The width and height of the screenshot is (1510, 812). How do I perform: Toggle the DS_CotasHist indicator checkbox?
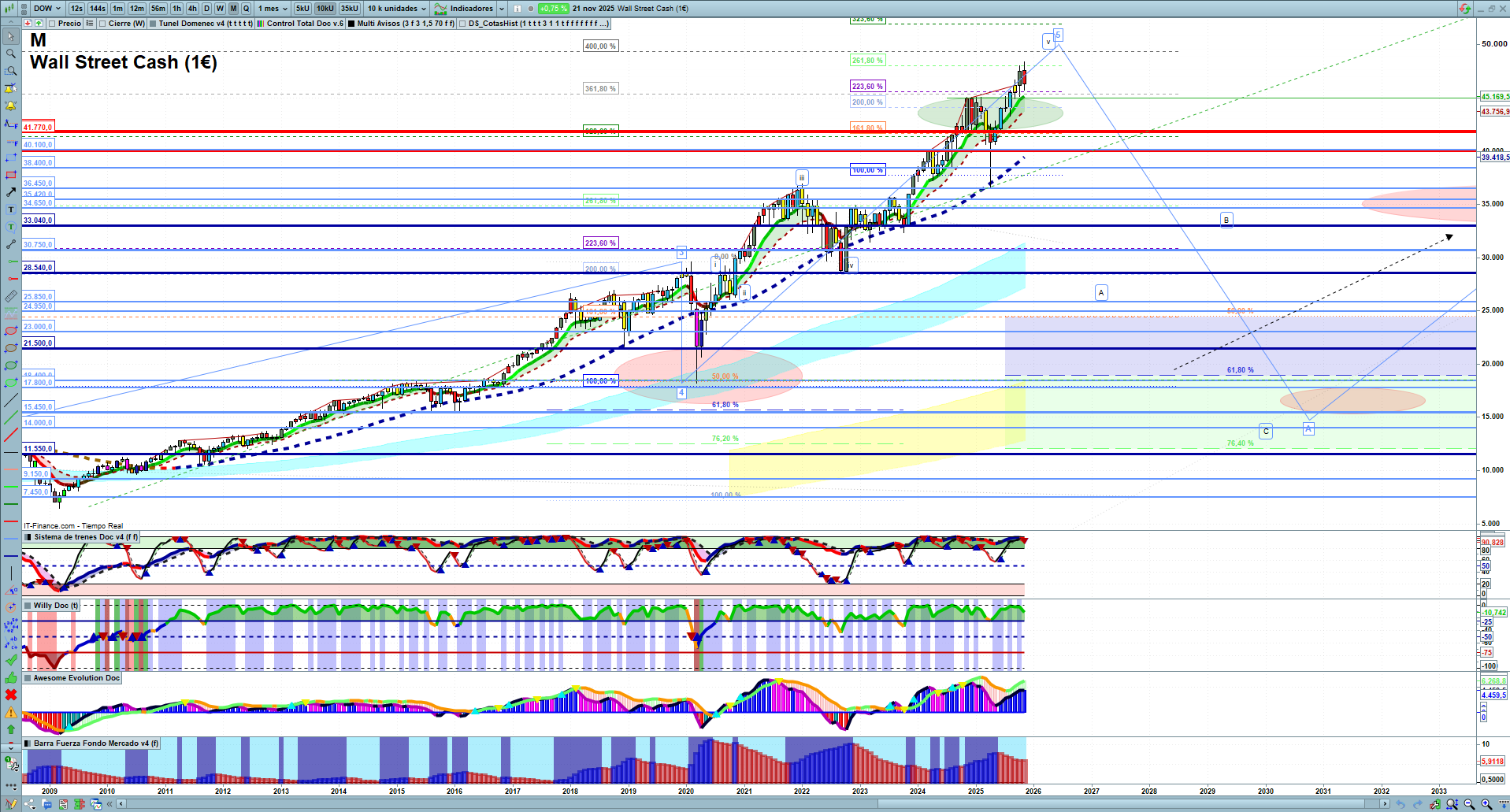(x=462, y=24)
